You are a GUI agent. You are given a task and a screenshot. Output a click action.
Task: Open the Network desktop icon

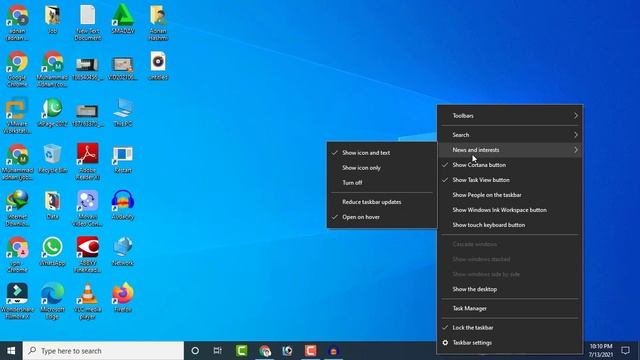123,251
